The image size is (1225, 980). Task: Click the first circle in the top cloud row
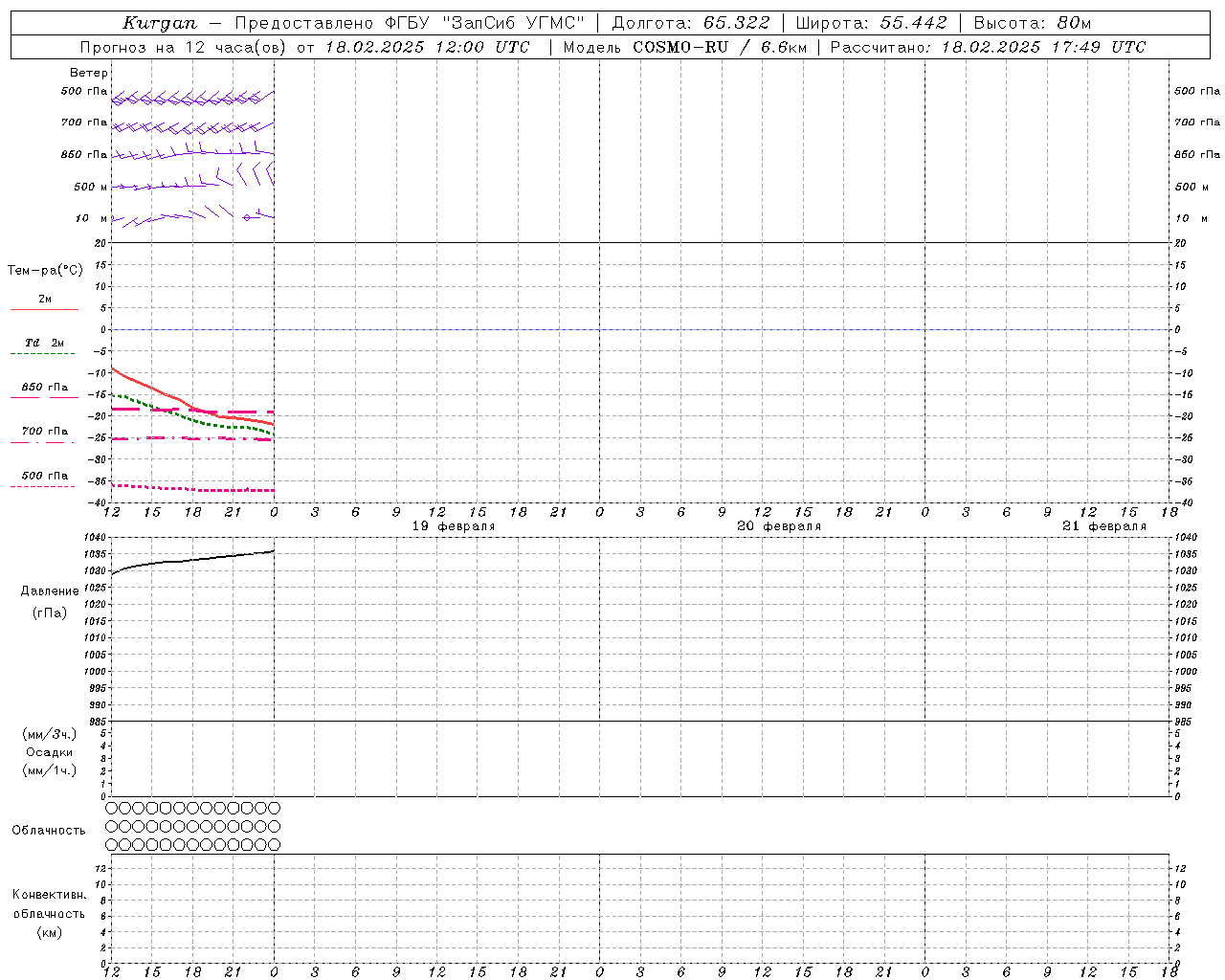click(111, 809)
